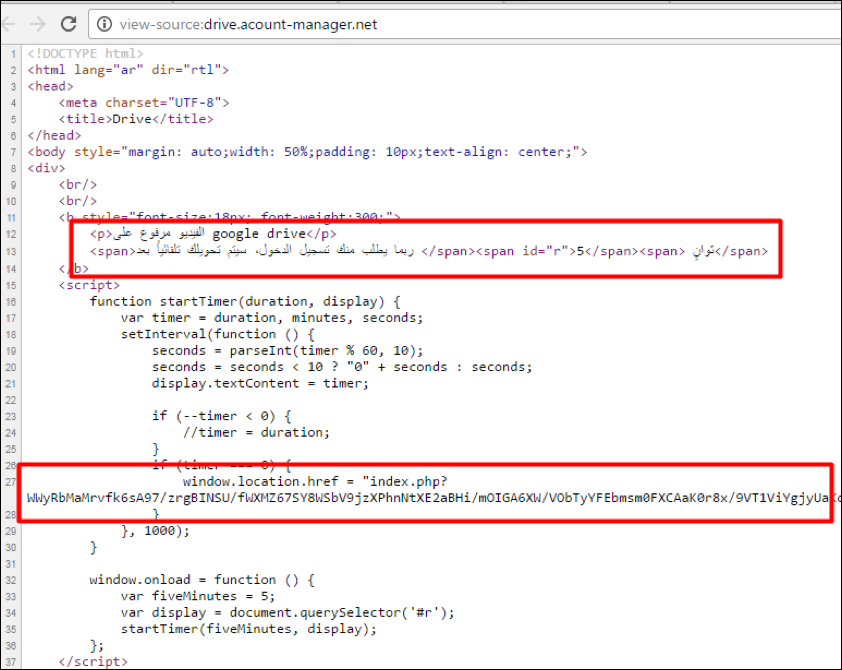842x670 pixels.
Task: Select the html lang="ar" dir="rtl" line
Action: click(128, 70)
